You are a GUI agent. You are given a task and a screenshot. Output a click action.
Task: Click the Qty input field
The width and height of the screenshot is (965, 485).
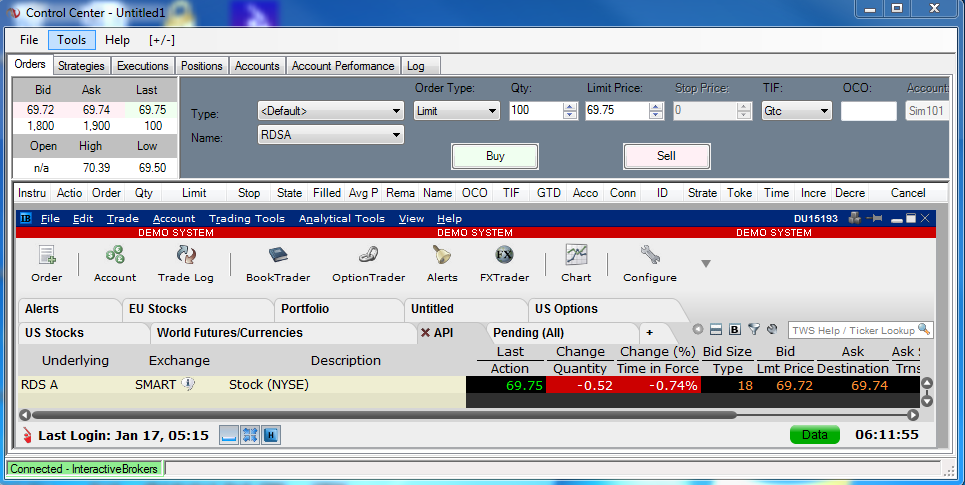tap(536, 111)
